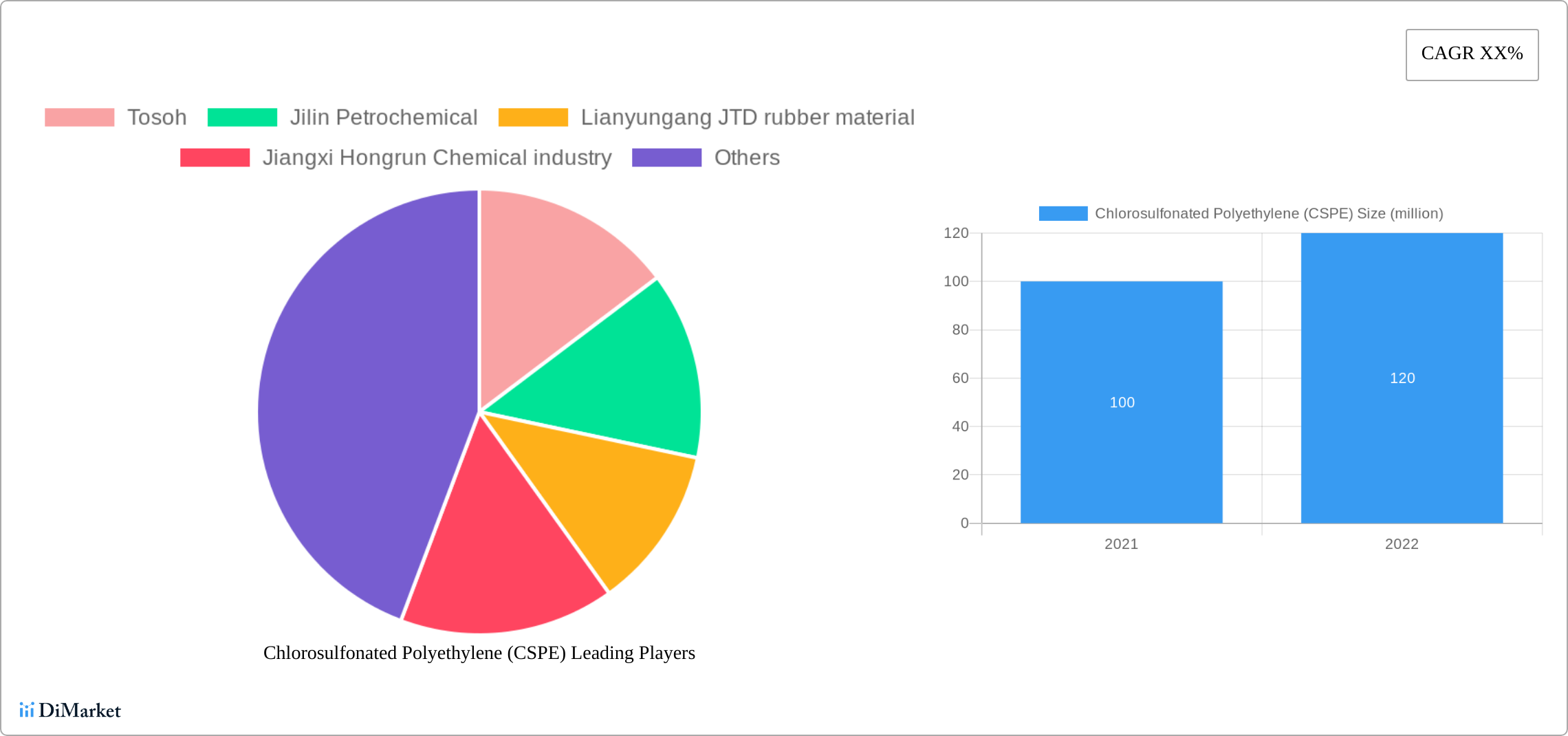Select the Jilin Petrochemical green legend swatch

(243, 117)
